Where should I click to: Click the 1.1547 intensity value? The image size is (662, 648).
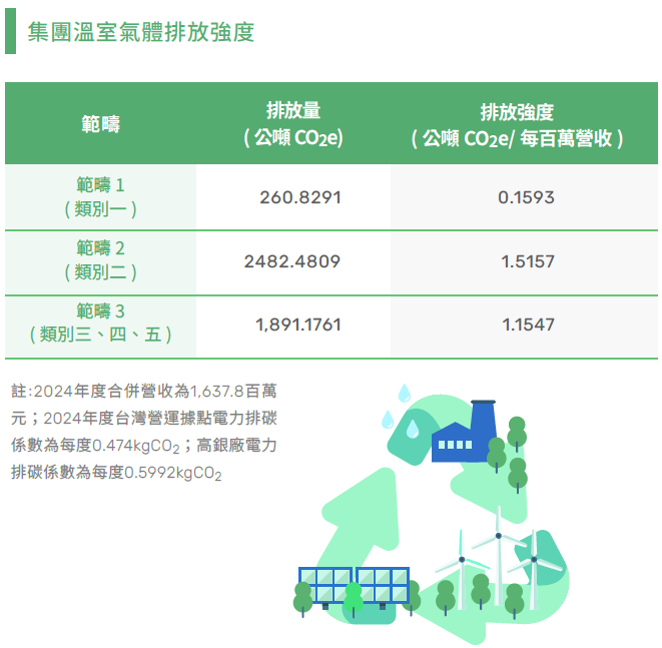point(527,324)
